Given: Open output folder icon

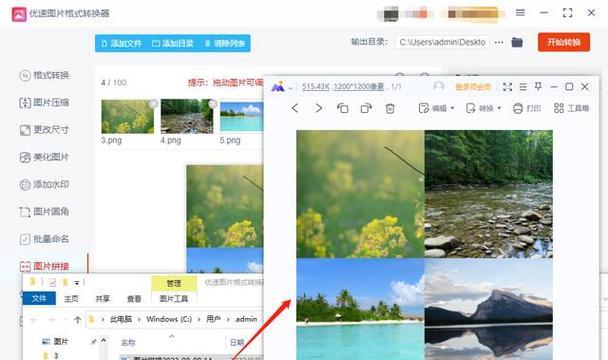Looking at the screenshot, I should click(x=517, y=42).
